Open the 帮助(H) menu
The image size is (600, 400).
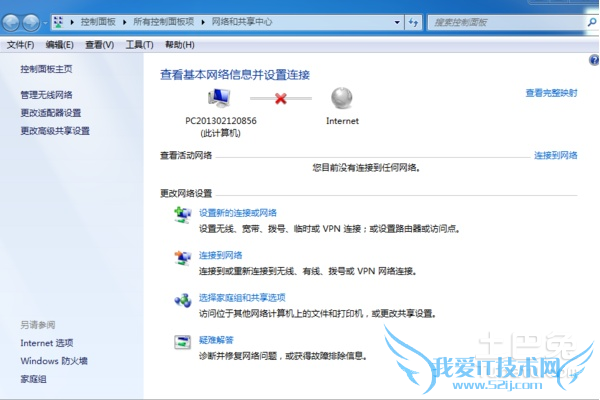pyautogui.click(x=180, y=45)
